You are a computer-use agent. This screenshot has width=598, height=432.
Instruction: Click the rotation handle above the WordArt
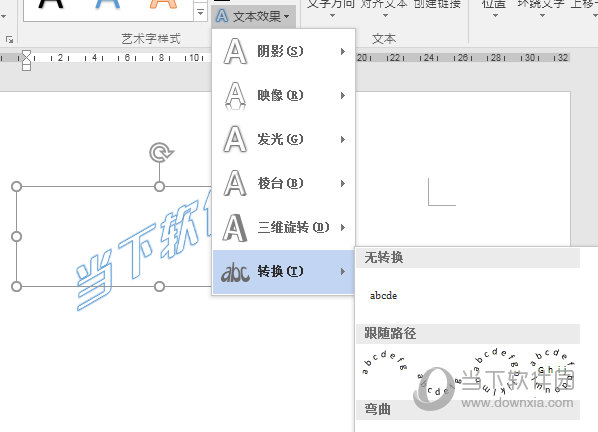[161, 153]
